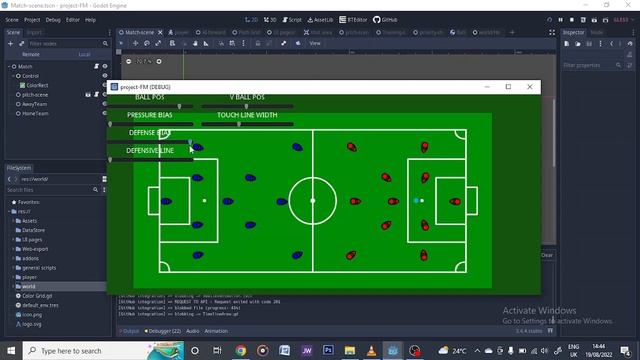Go back in FileSystem path history
This screenshot has width=640, height=360.
tap(9, 179)
